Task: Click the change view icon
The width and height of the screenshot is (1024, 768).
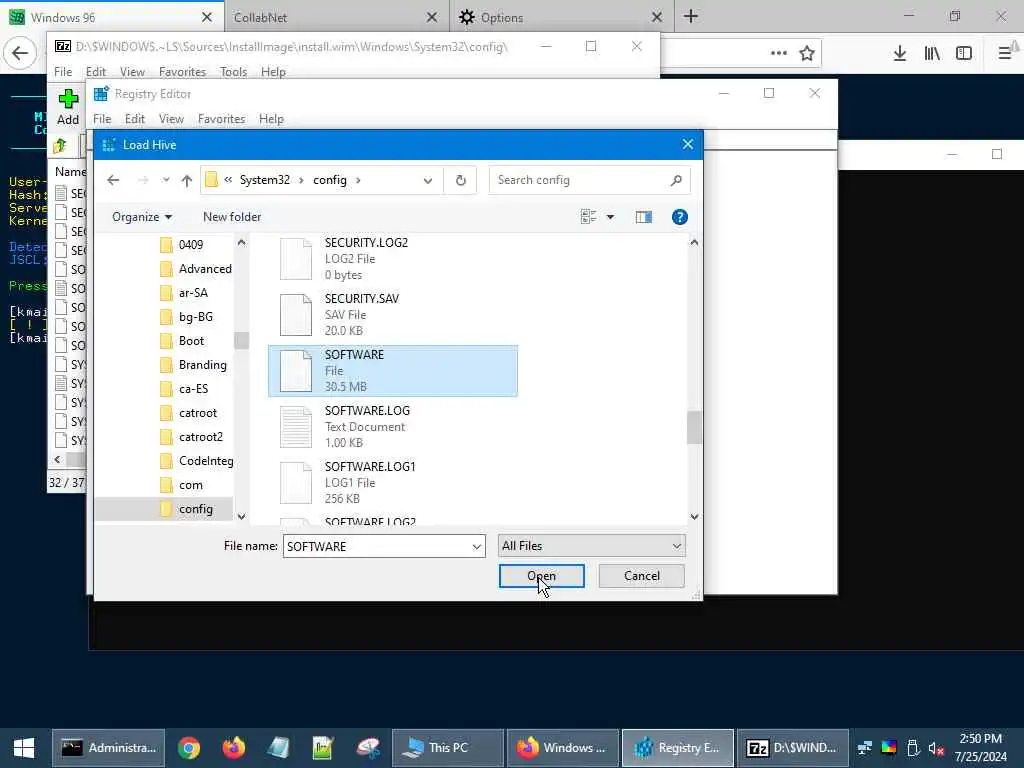Action: [588, 217]
